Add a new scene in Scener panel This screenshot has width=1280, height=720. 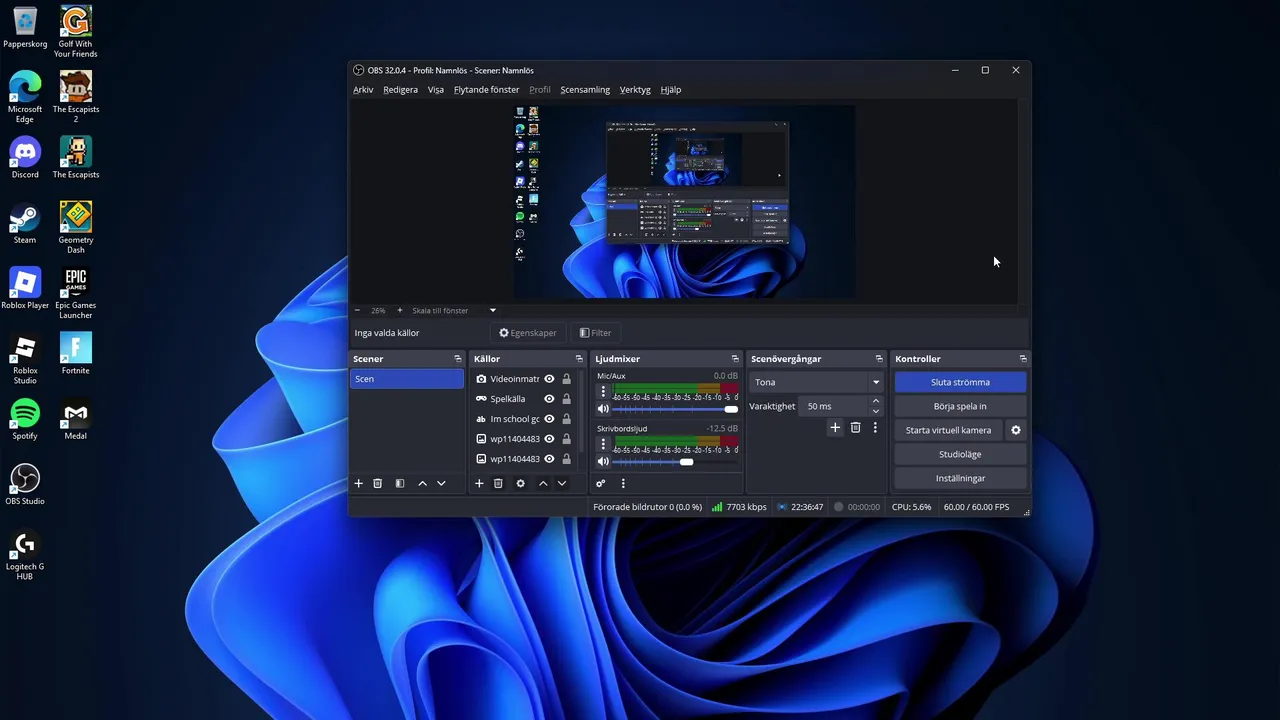point(359,483)
